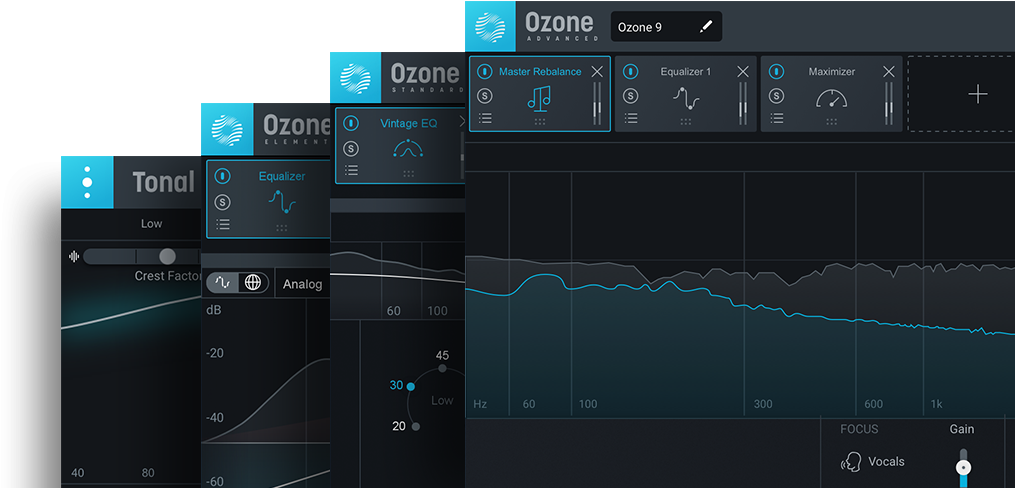Select the globe view toggle in Elements EQ
The height and width of the screenshot is (488, 1015).
[x=253, y=283]
